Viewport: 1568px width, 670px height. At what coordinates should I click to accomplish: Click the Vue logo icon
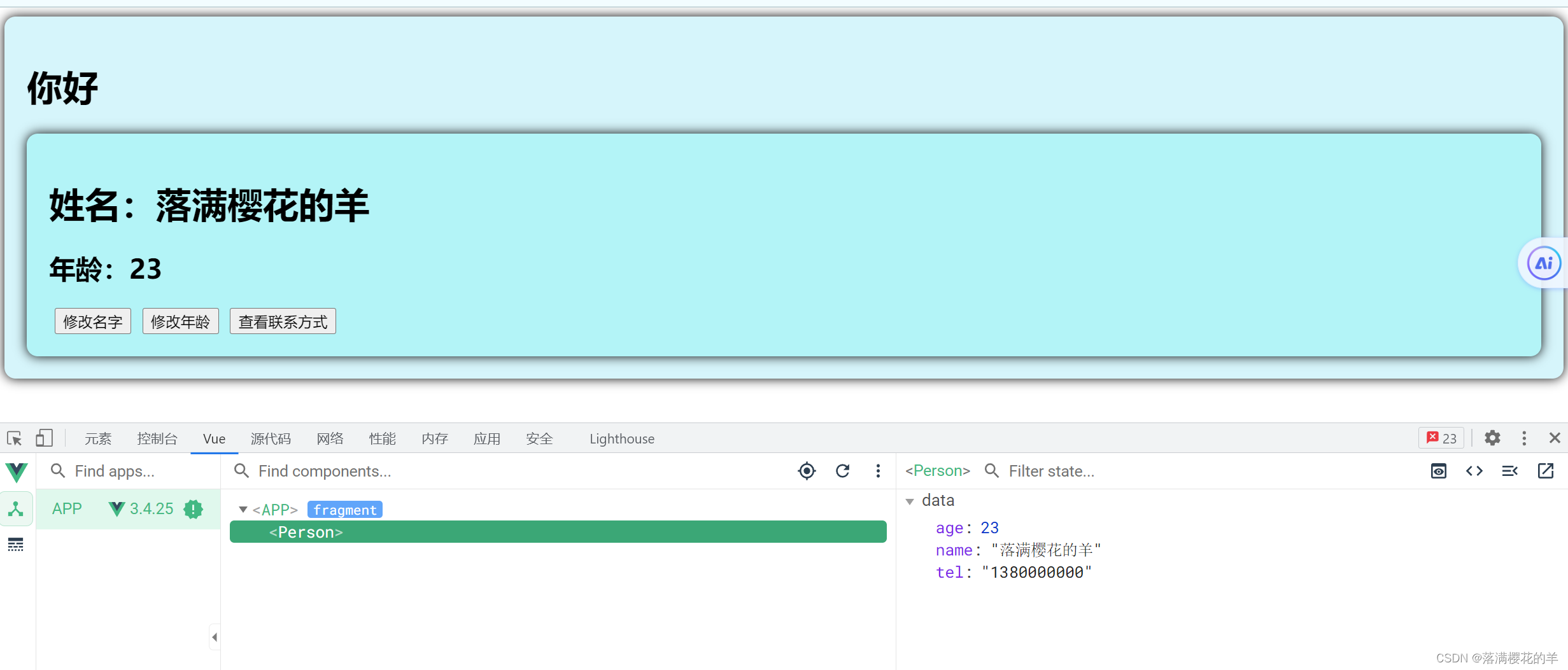[x=17, y=471]
